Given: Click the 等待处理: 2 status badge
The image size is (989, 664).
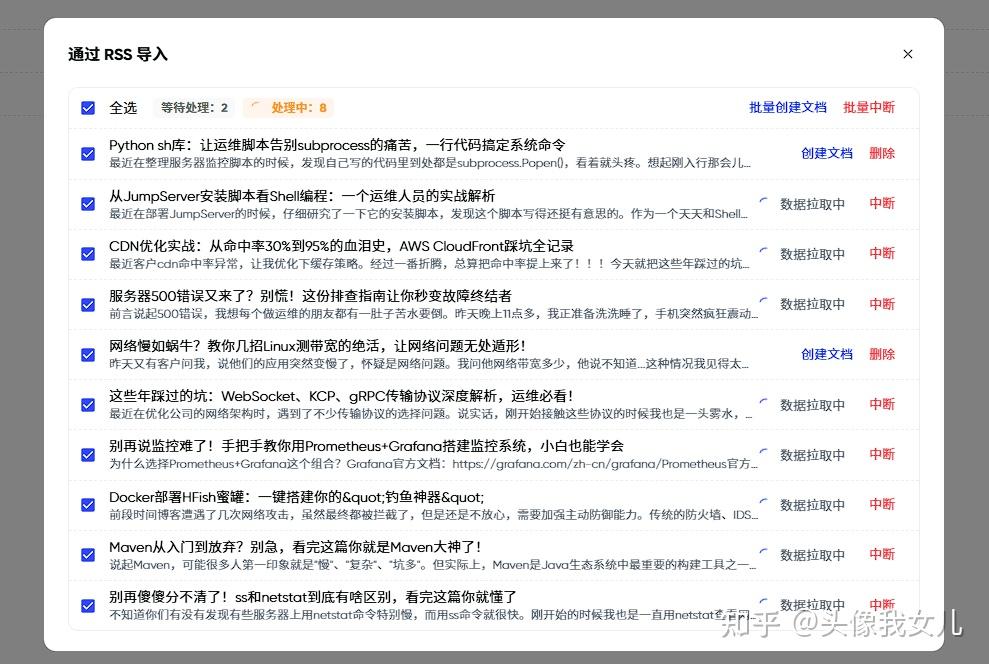Looking at the screenshot, I should click(x=194, y=108).
